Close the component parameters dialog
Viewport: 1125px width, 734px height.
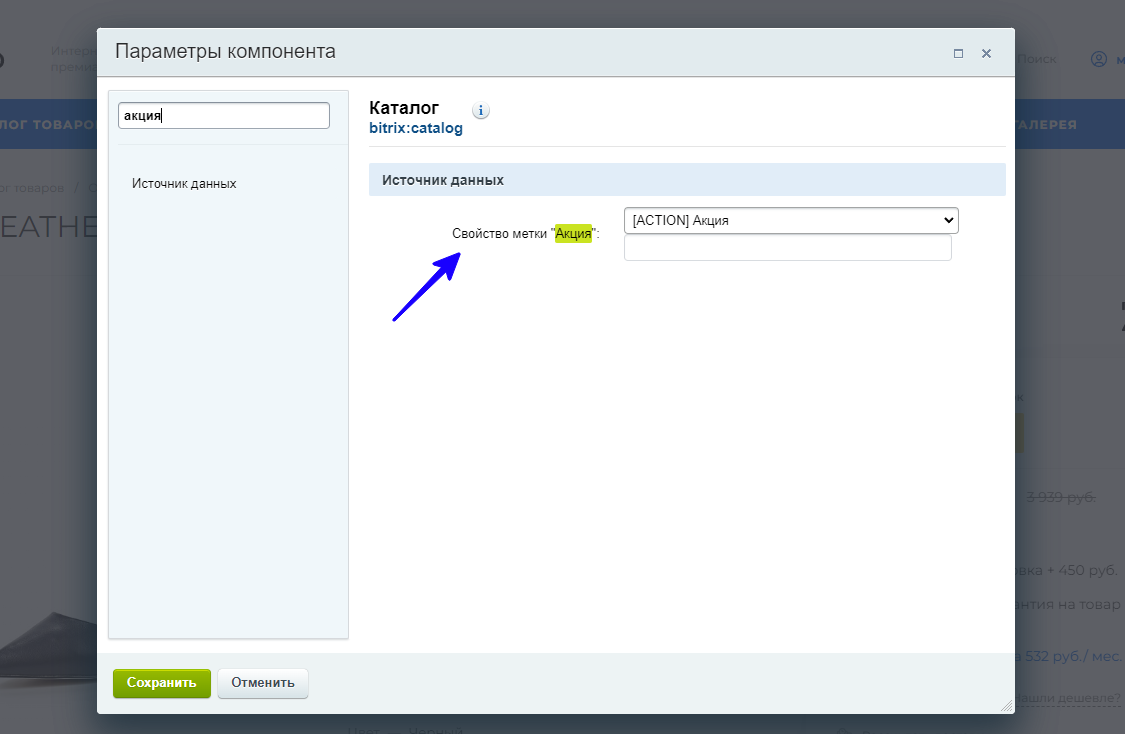point(986,54)
